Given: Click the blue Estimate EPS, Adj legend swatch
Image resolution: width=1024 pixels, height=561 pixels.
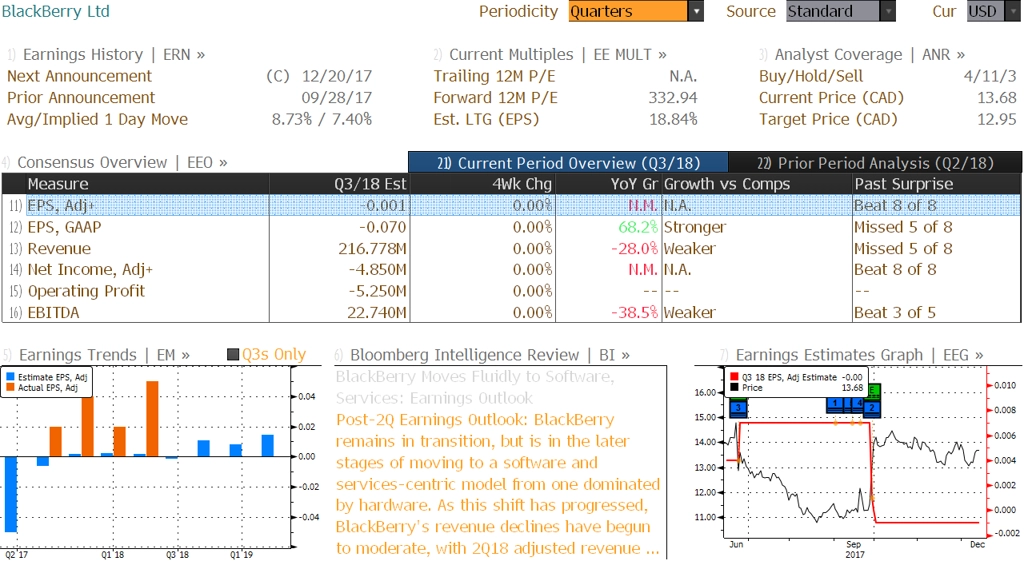Looking at the screenshot, I should tap(10, 377).
